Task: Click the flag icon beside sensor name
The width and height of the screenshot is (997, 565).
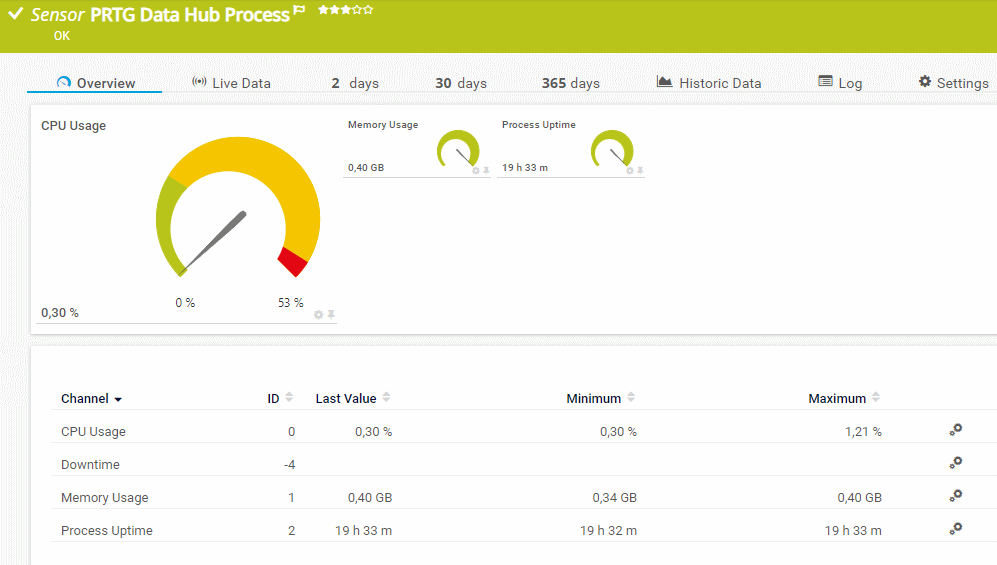Action: tap(299, 12)
